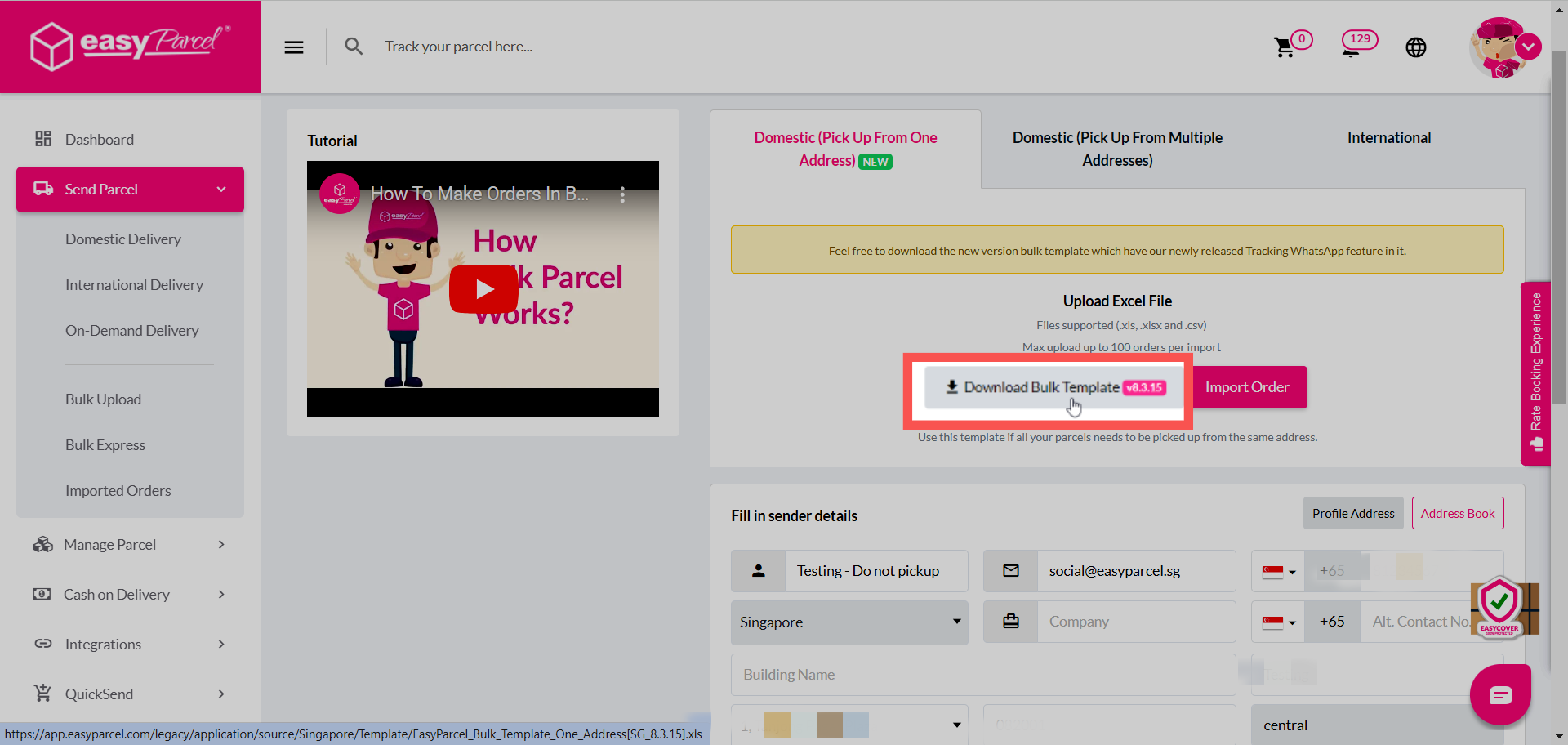This screenshot has height=745, width=1568.
Task: Click the briefcase icon beside Company
Action: pyautogui.click(x=1011, y=622)
